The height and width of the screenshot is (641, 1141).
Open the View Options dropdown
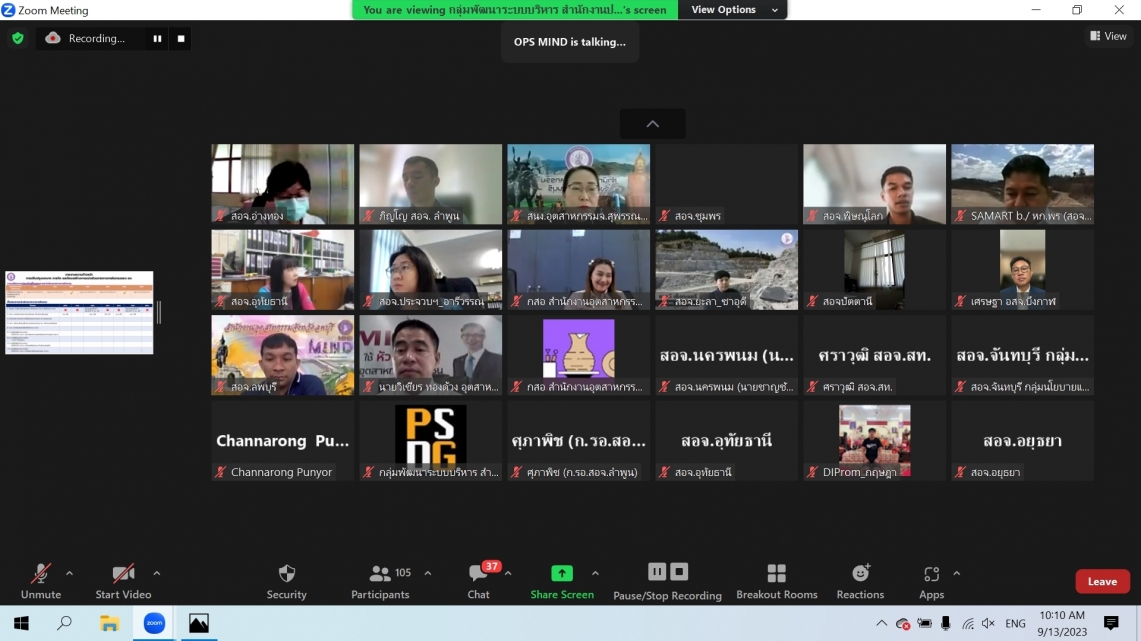click(733, 9)
